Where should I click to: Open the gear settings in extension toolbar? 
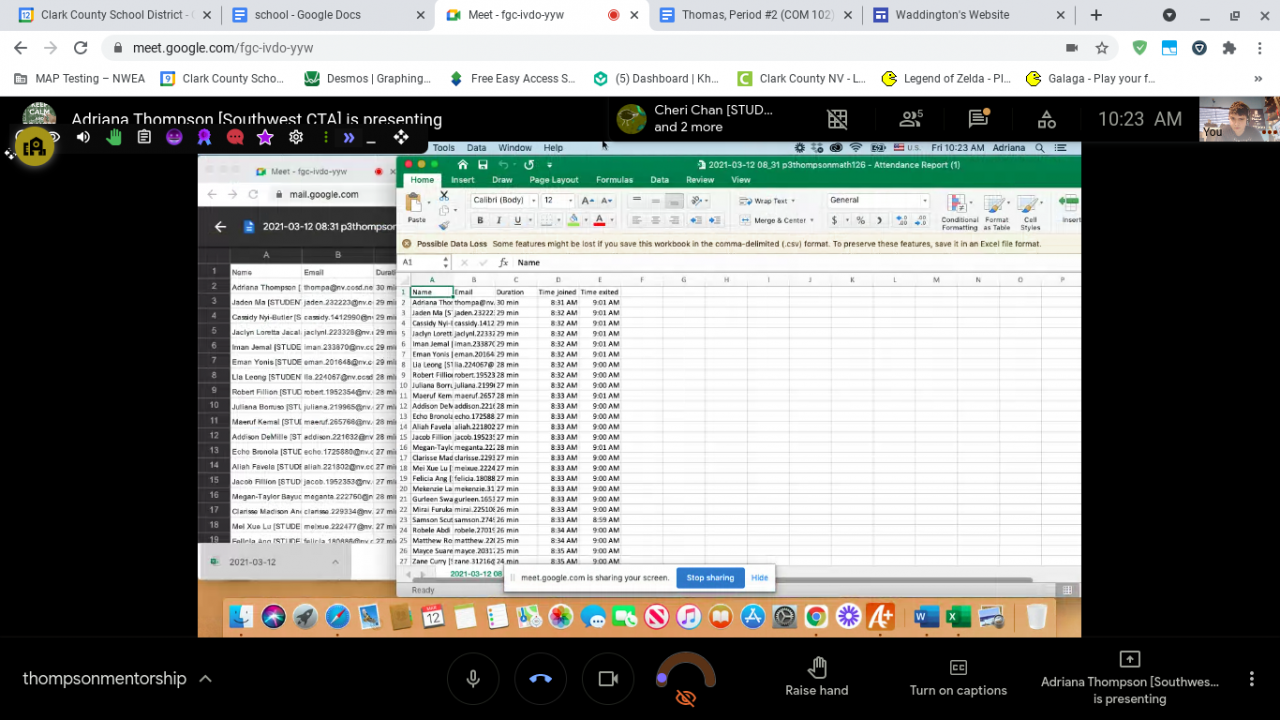296,137
